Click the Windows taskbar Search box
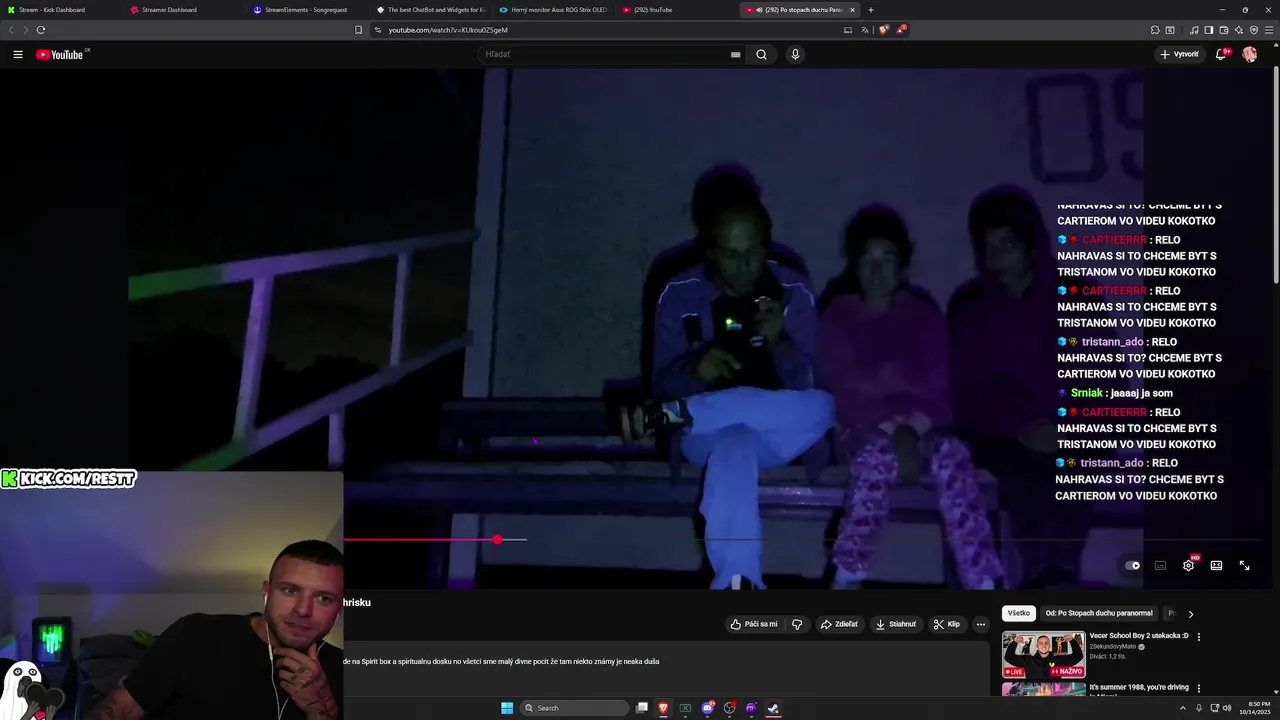The height and width of the screenshot is (720, 1280). pyautogui.click(x=575, y=708)
